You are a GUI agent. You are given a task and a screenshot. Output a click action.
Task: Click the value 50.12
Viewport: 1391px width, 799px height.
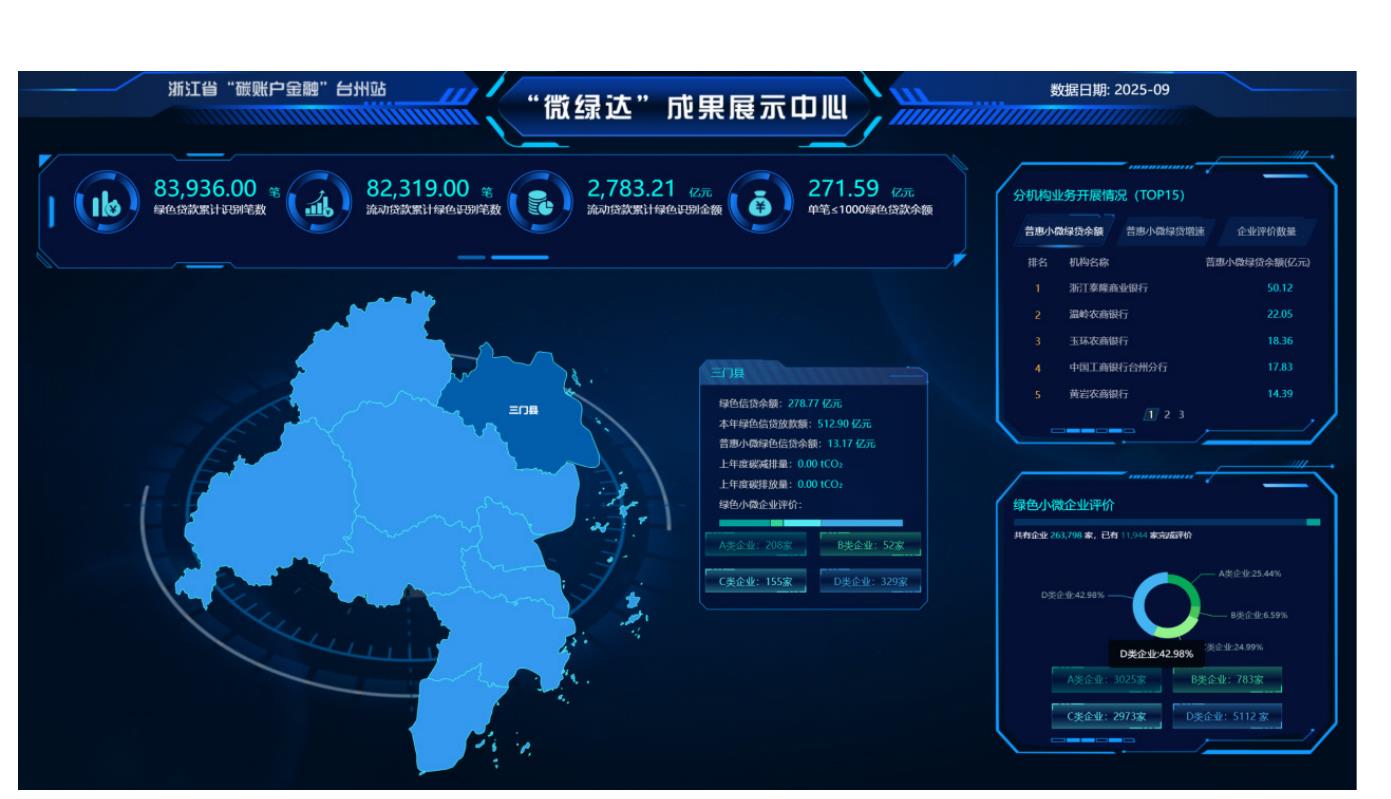coord(1280,288)
